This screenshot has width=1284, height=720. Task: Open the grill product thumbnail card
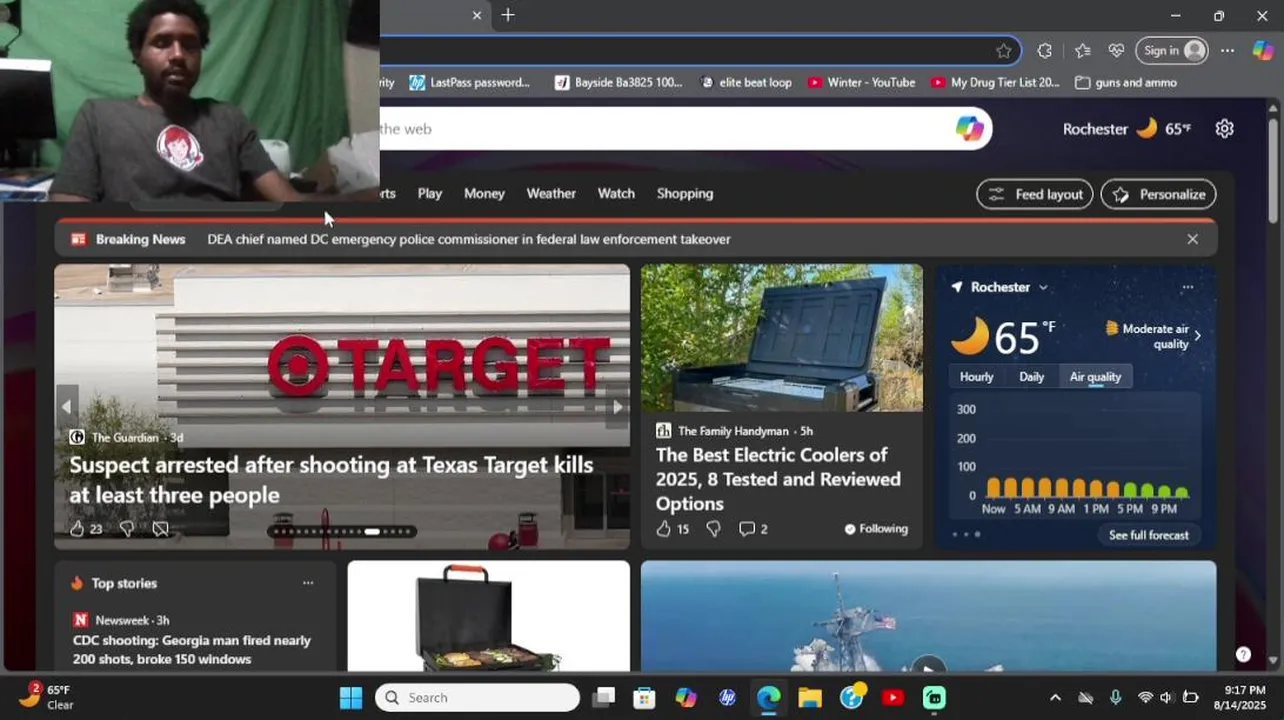(488, 616)
